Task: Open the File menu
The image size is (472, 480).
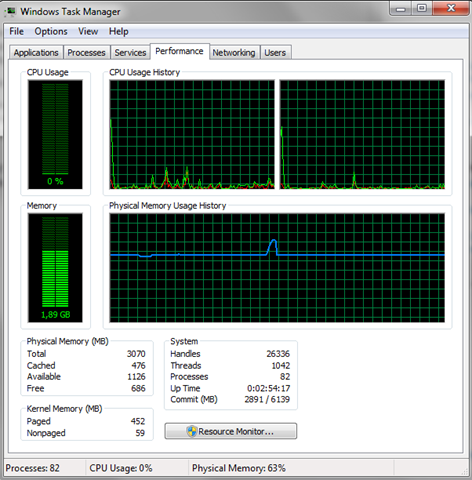Action: pos(16,31)
